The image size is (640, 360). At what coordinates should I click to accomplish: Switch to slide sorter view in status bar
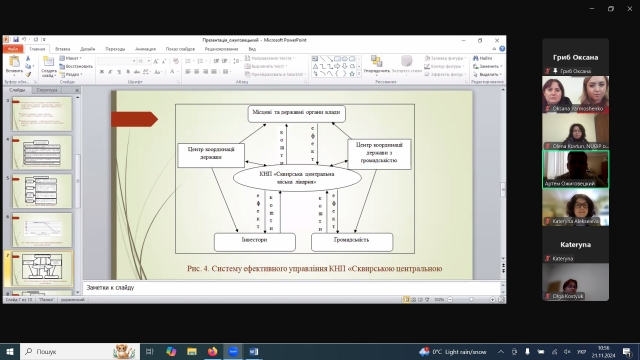pyautogui.click(x=413, y=300)
